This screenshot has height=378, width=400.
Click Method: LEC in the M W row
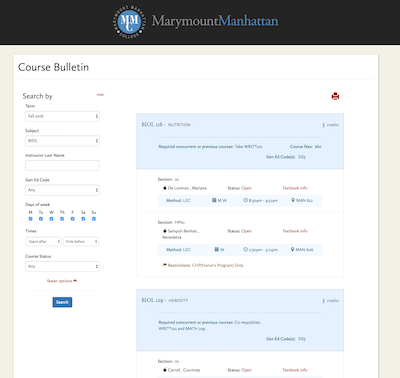coord(178,200)
